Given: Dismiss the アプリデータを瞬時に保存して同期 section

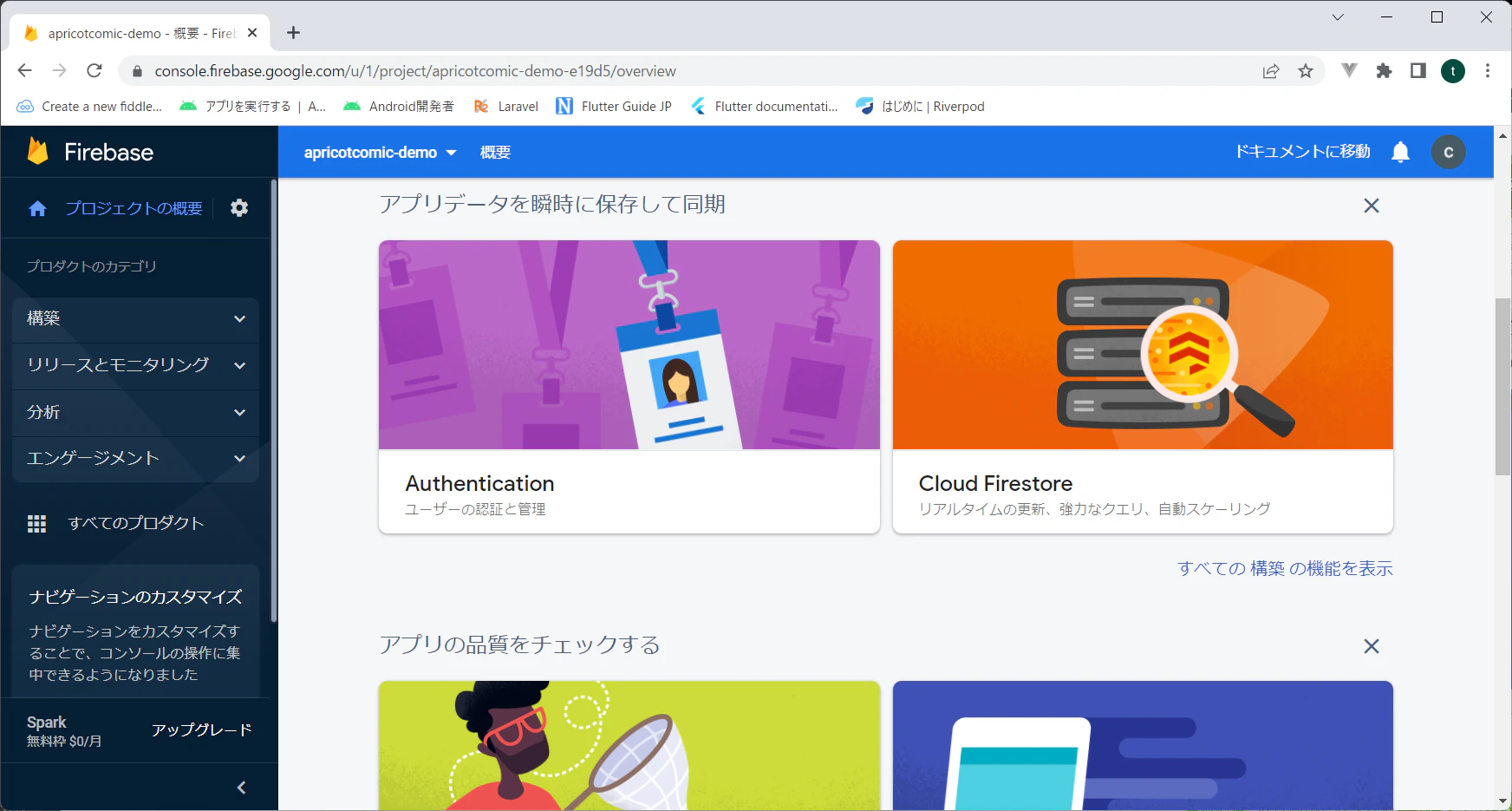Looking at the screenshot, I should coord(1372,206).
